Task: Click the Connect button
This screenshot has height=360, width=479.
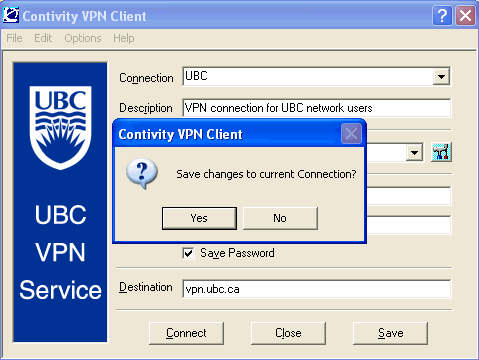Action: [186, 333]
